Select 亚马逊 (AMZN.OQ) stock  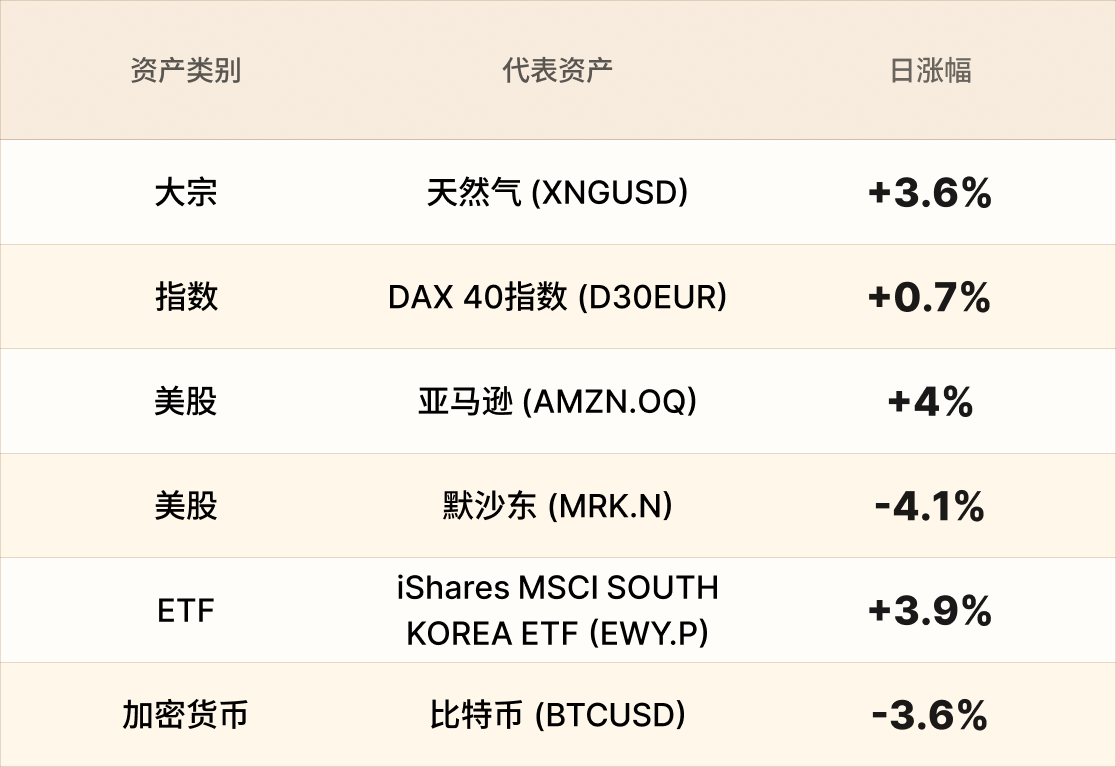557,401
